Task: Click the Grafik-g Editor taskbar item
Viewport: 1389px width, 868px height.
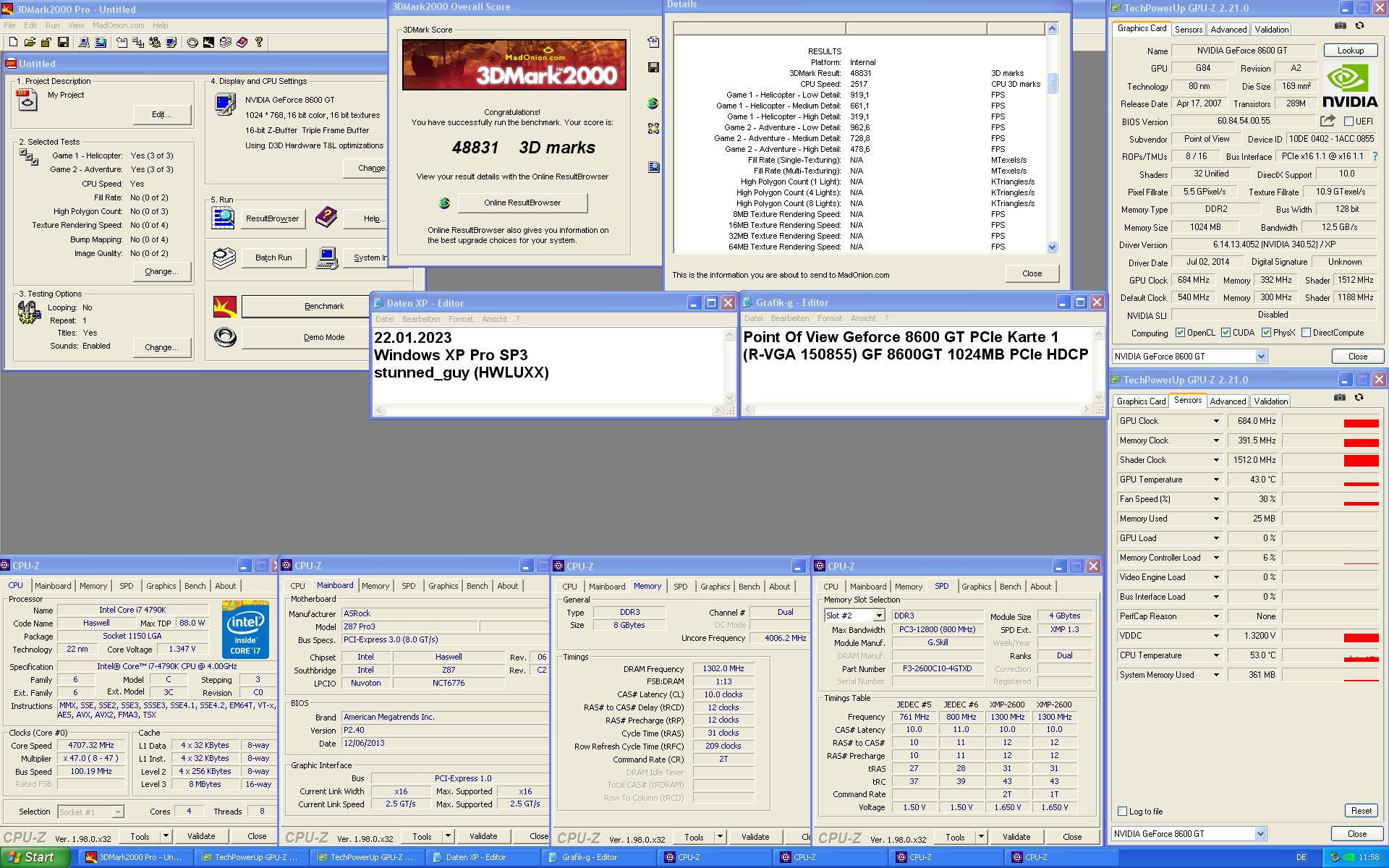Action: tap(598, 857)
